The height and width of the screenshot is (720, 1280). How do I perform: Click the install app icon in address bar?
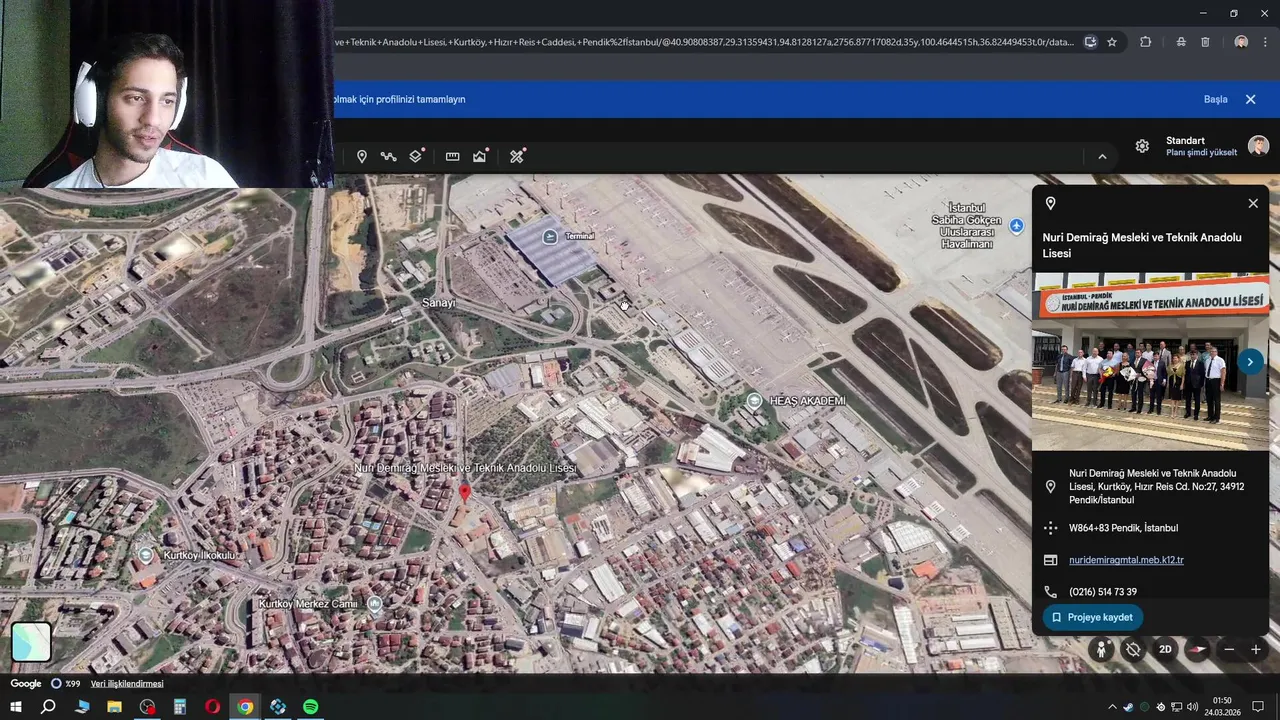tap(1090, 42)
